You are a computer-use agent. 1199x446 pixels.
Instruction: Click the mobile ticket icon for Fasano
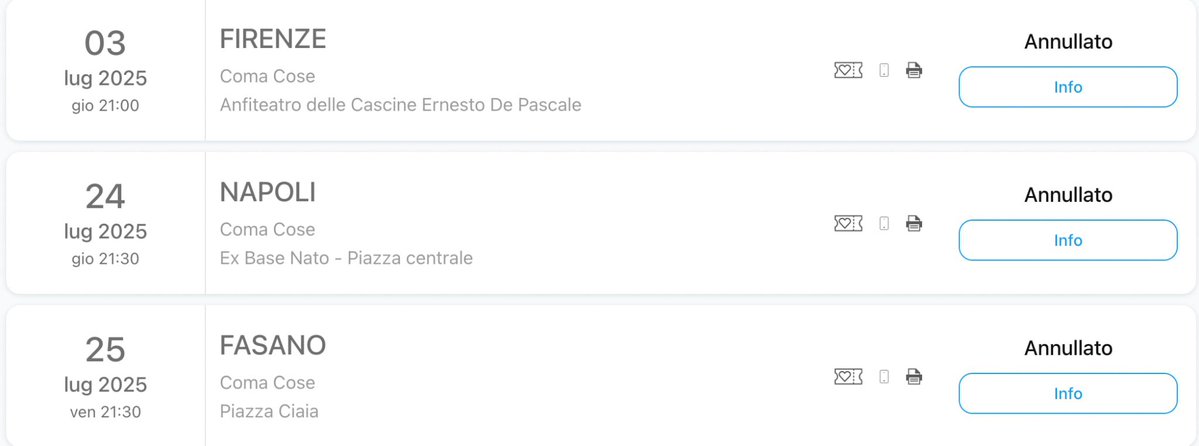click(x=884, y=376)
